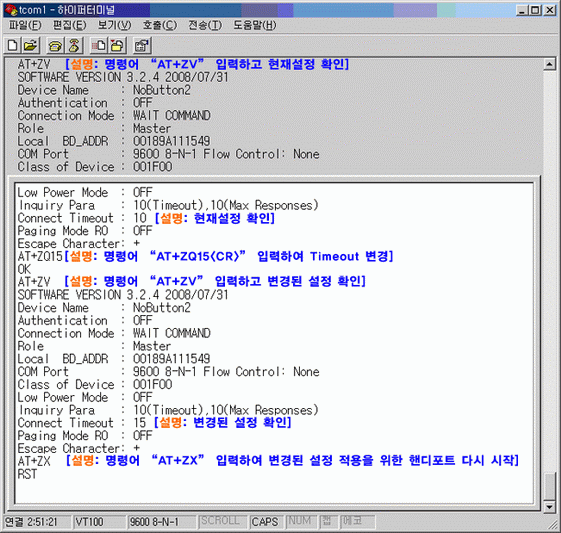561x533 pixels.
Task: Click the RST line in terminal
Action: point(27,474)
